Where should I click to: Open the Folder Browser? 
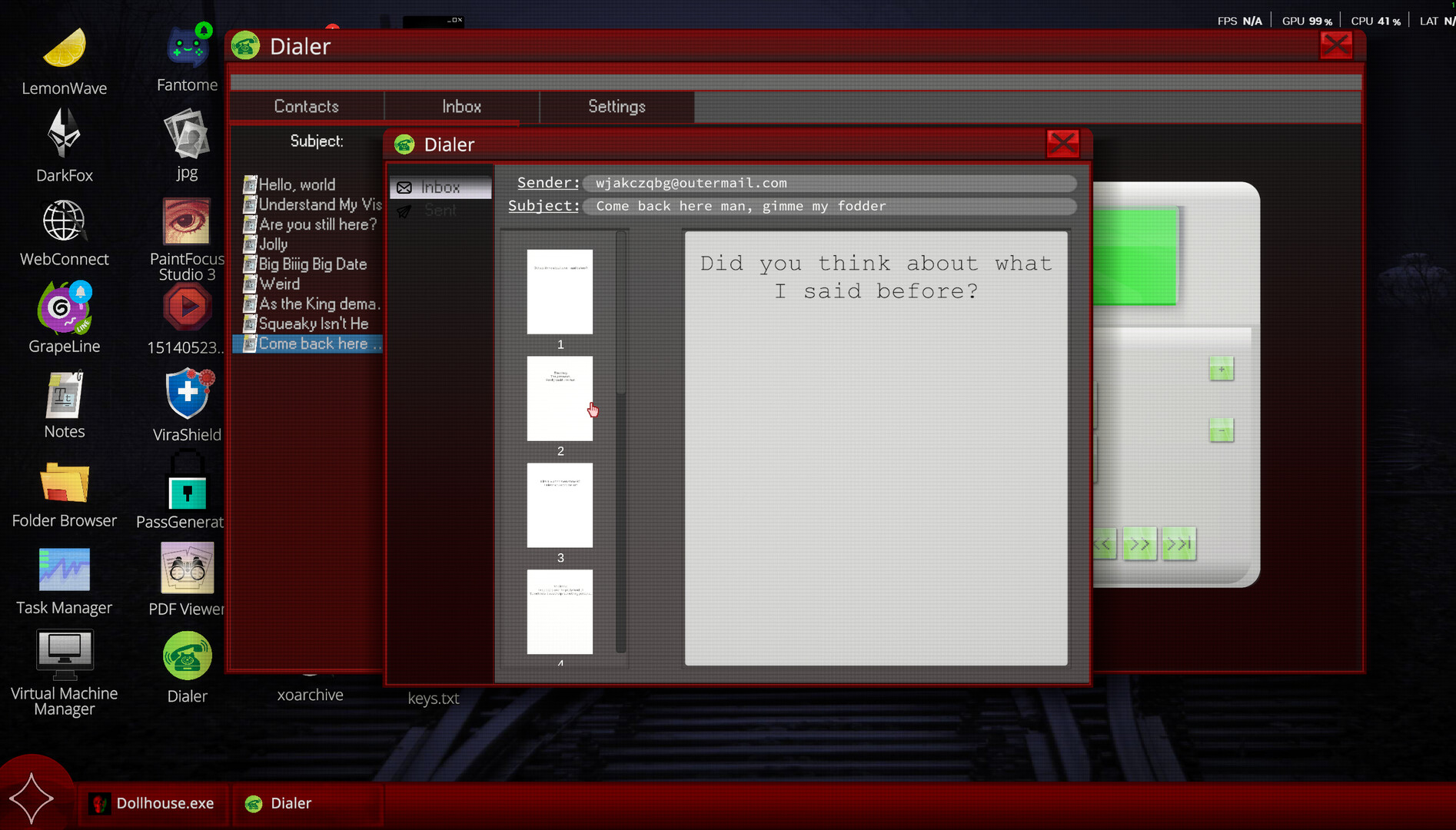[64, 483]
